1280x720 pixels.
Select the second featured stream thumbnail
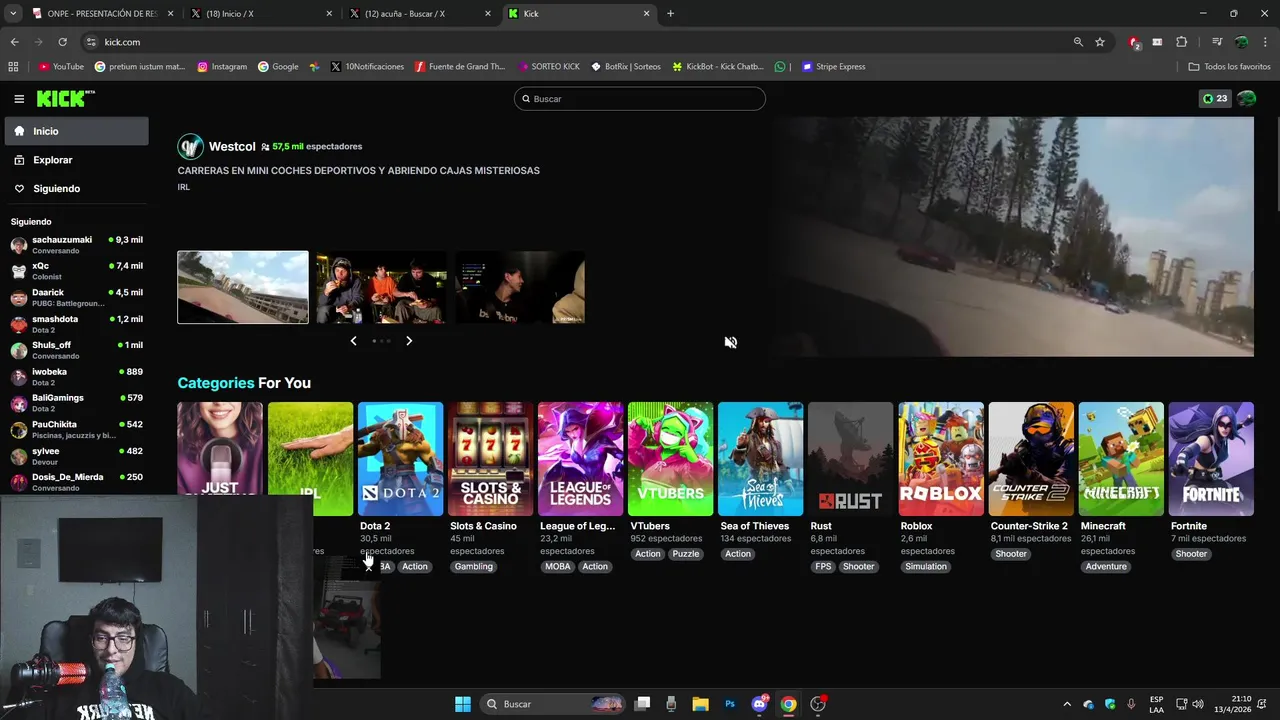click(x=381, y=287)
